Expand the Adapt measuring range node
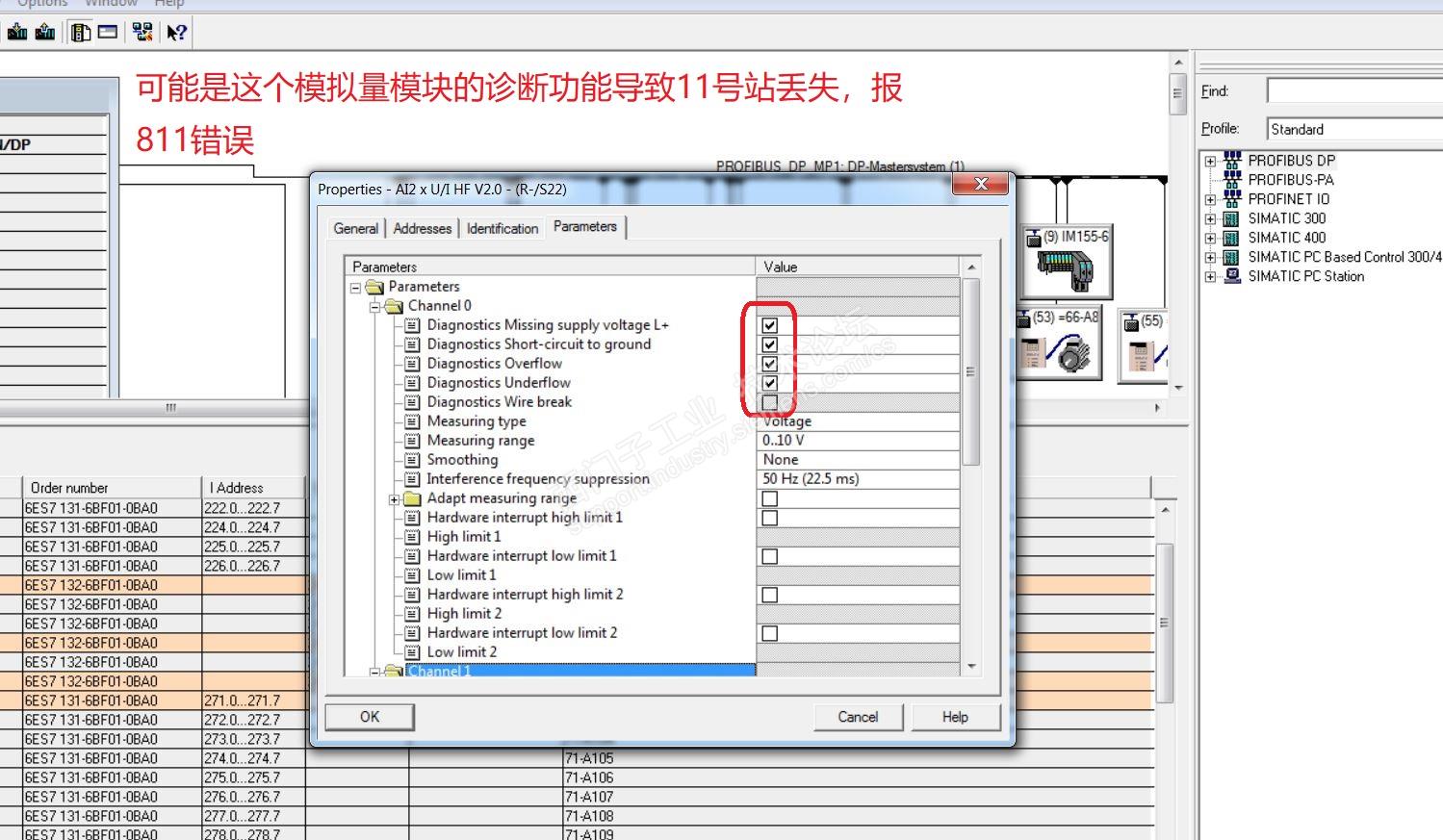 [x=394, y=499]
